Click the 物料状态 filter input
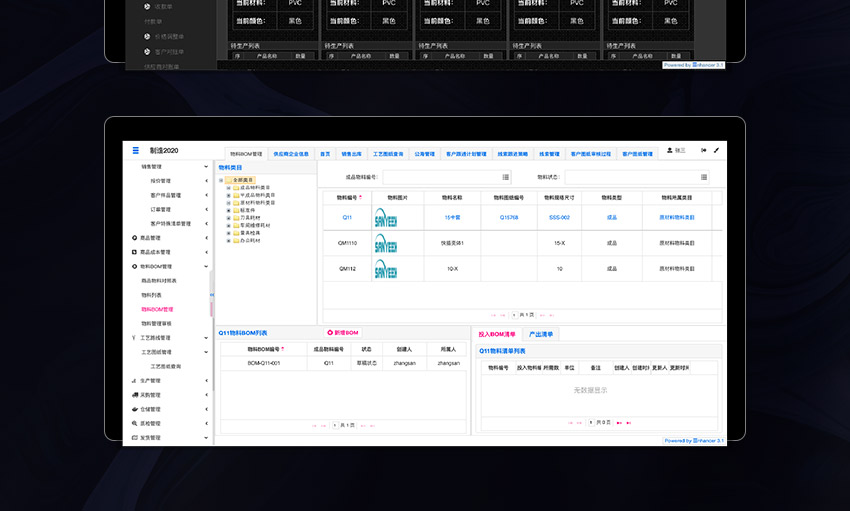Screen dimensions: 850x511 point(637,177)
